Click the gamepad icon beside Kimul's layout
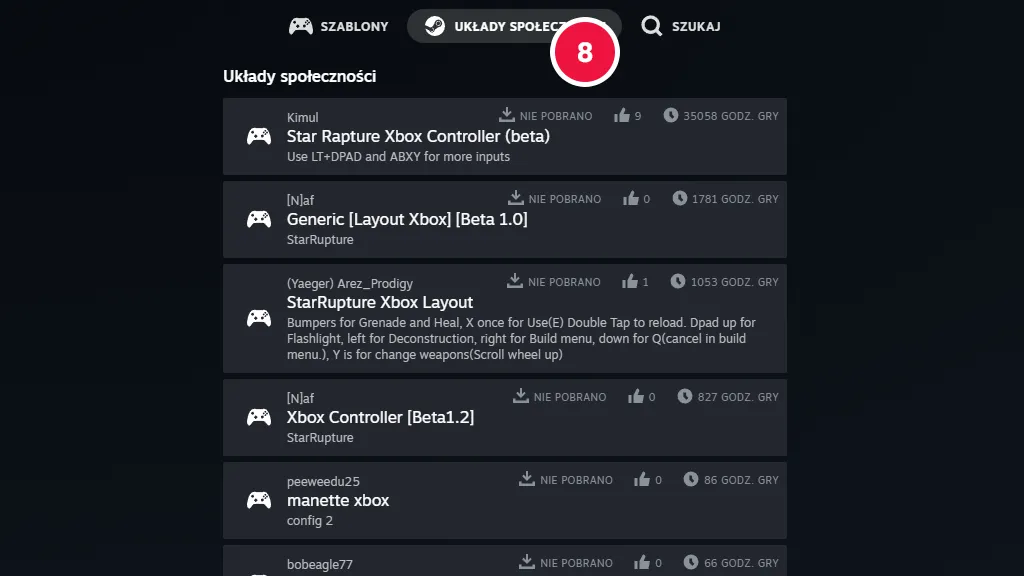The width and height of the screenshot is (1024, 576). pos(259,136)
